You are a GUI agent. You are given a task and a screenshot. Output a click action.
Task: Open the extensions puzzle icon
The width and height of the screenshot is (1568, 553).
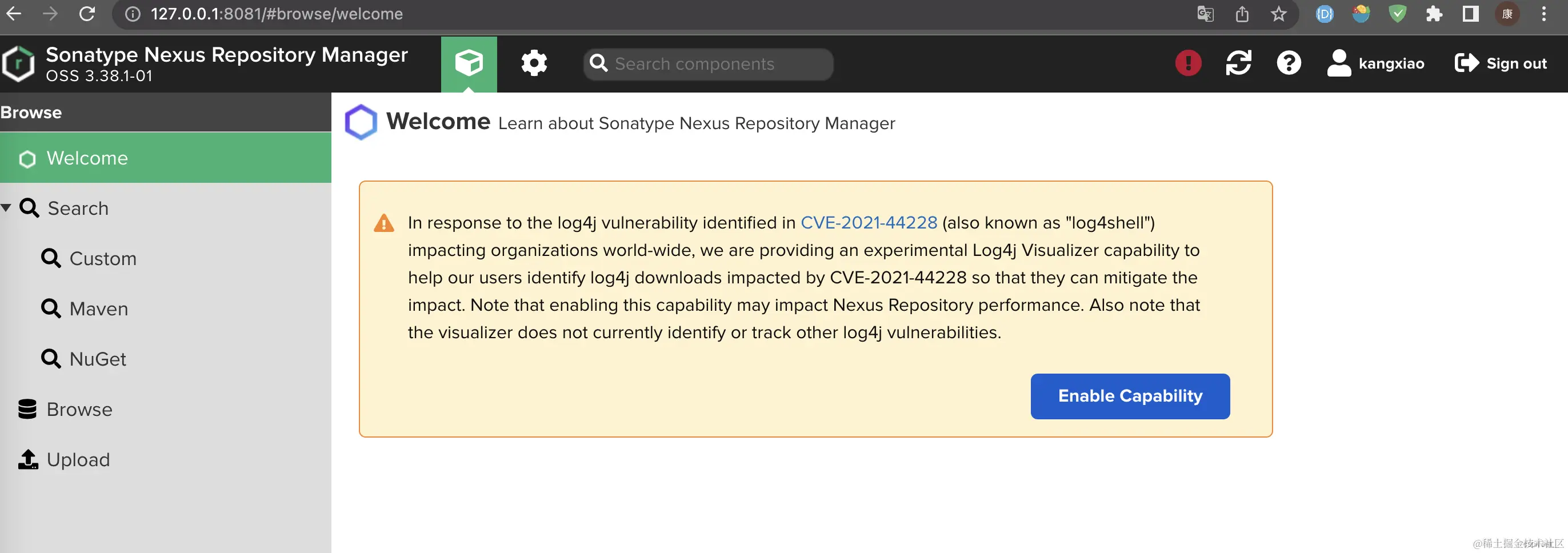click(x=1434, y=14)
